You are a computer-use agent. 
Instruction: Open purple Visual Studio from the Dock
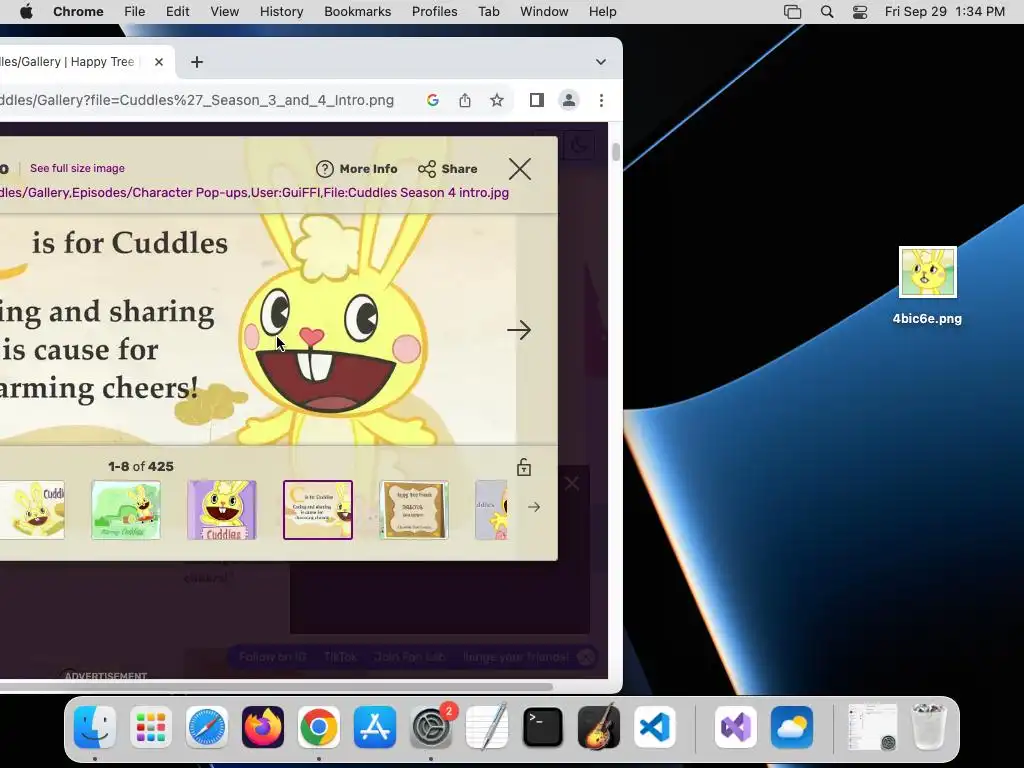(x=736, y=727)
